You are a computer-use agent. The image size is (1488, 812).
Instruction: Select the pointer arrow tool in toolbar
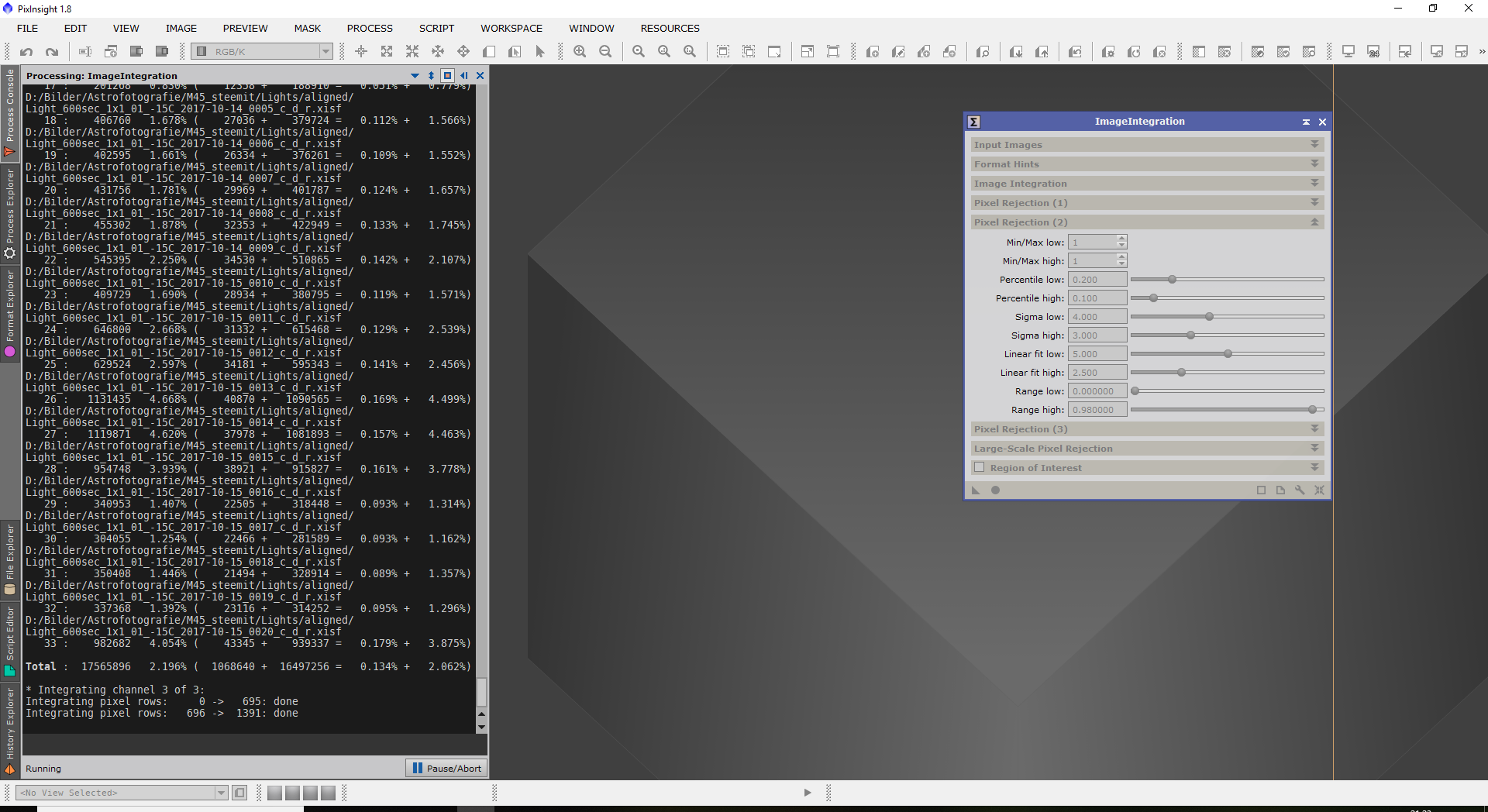coord(540,51)
